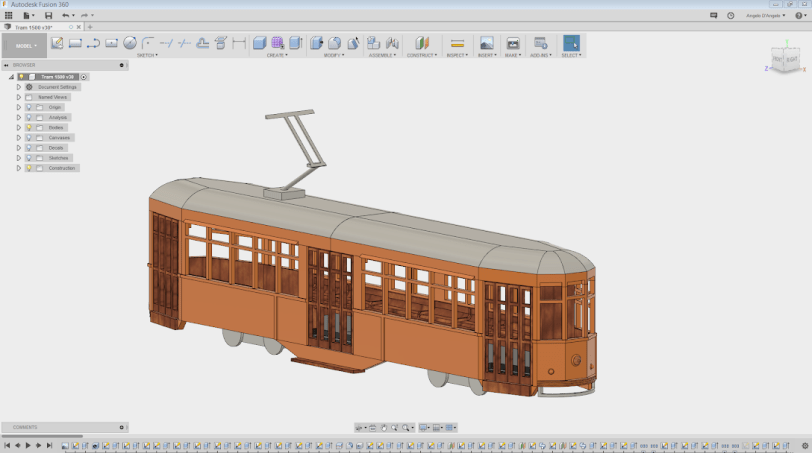Toggle visibility bulb of Tram 1500 root
Viewport: 812px width, 453px height.
21,77
